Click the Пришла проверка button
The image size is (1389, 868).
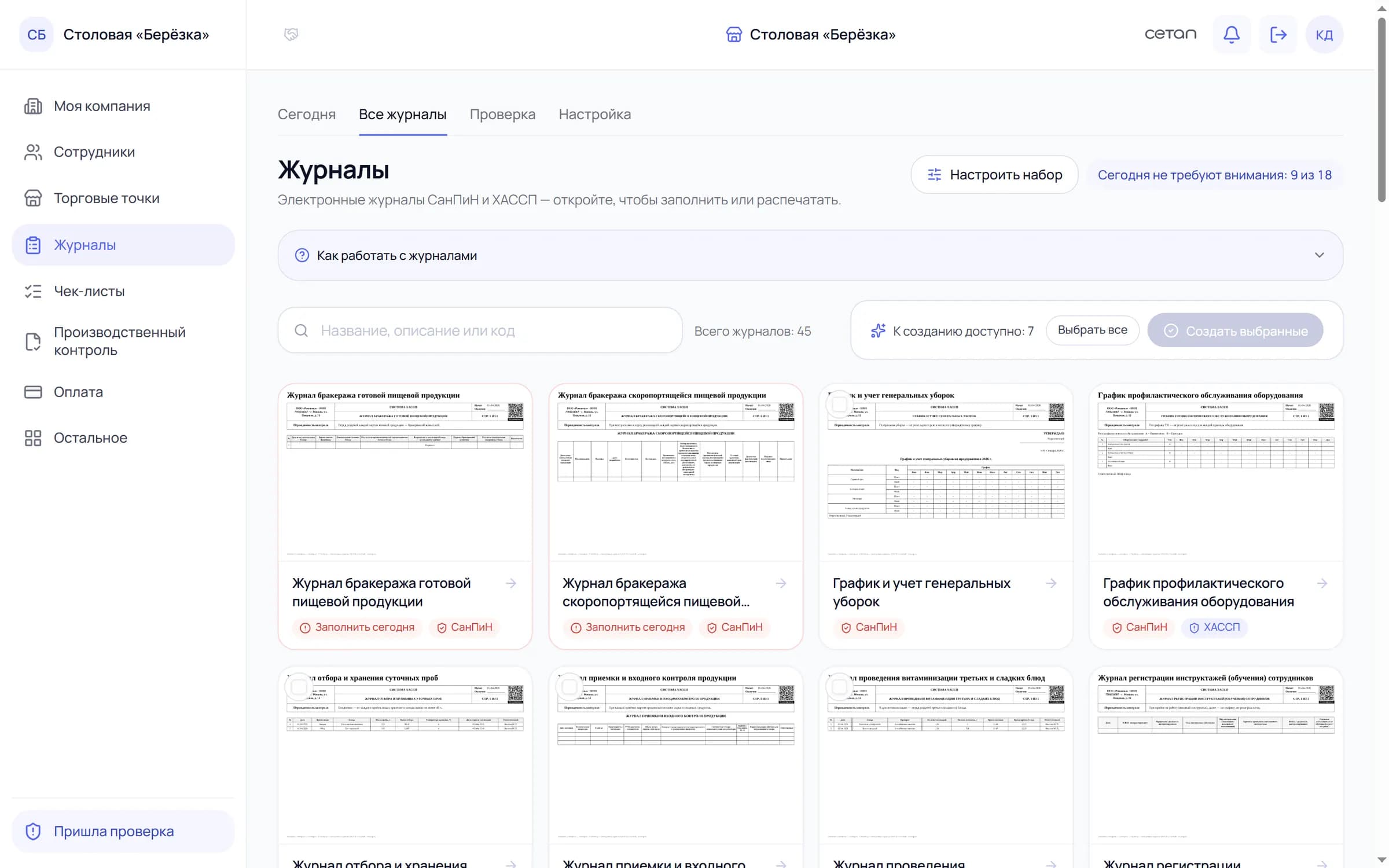(x=123, y=831)
